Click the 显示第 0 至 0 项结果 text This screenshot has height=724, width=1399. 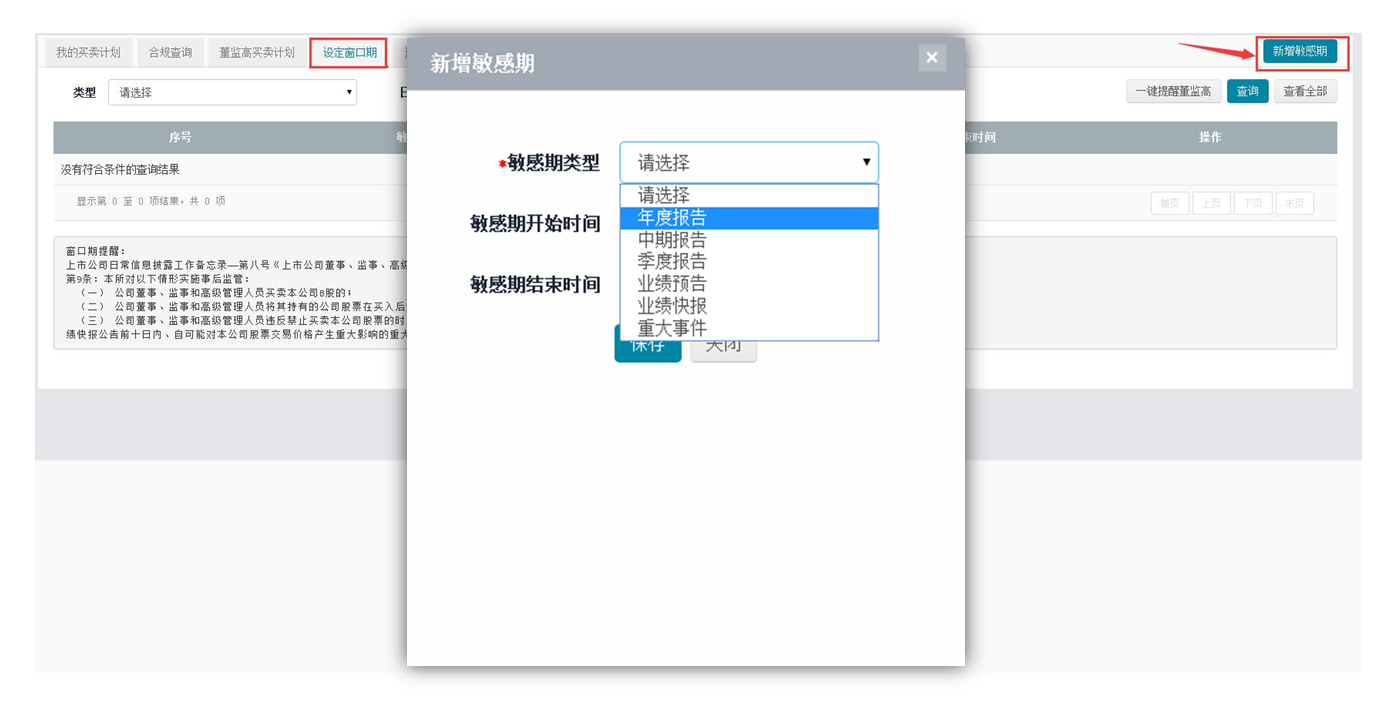click(151, 202)
